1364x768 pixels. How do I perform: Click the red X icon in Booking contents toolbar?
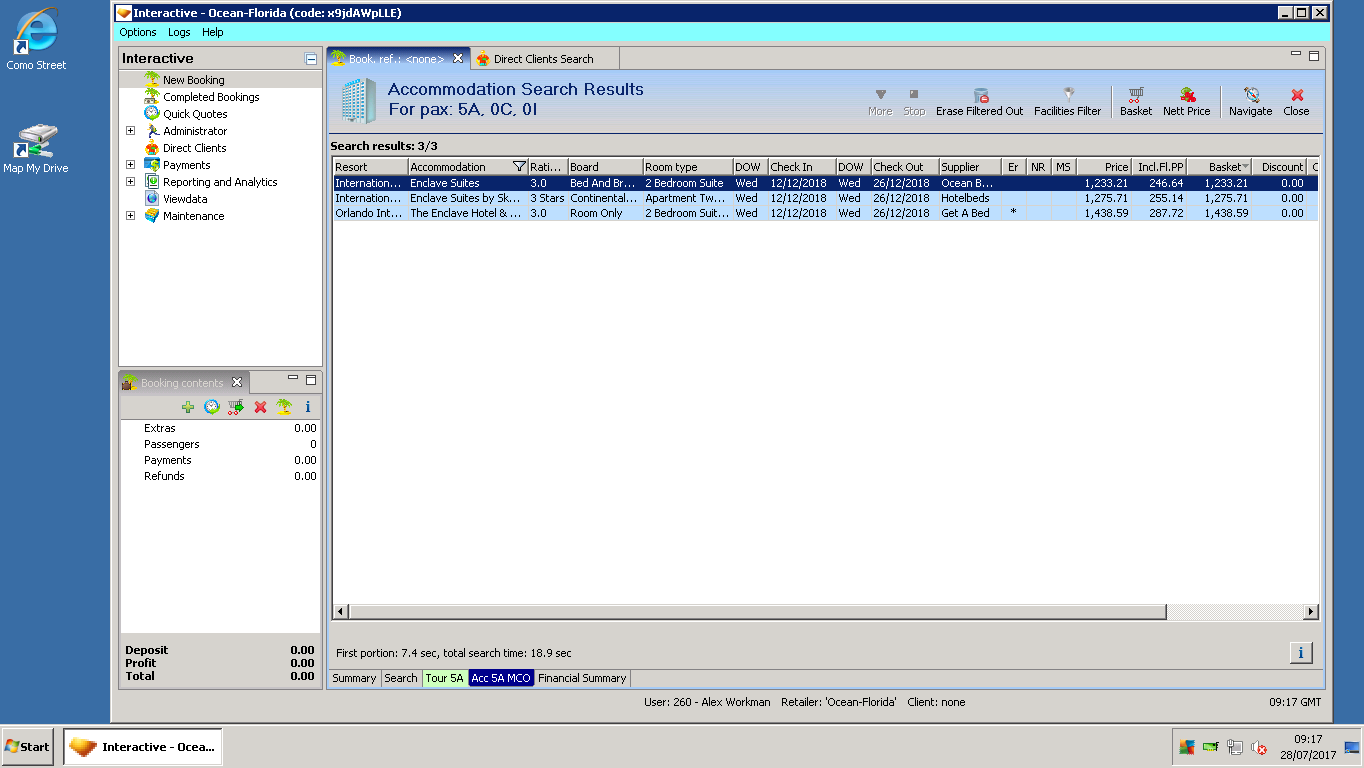(260, 407)
